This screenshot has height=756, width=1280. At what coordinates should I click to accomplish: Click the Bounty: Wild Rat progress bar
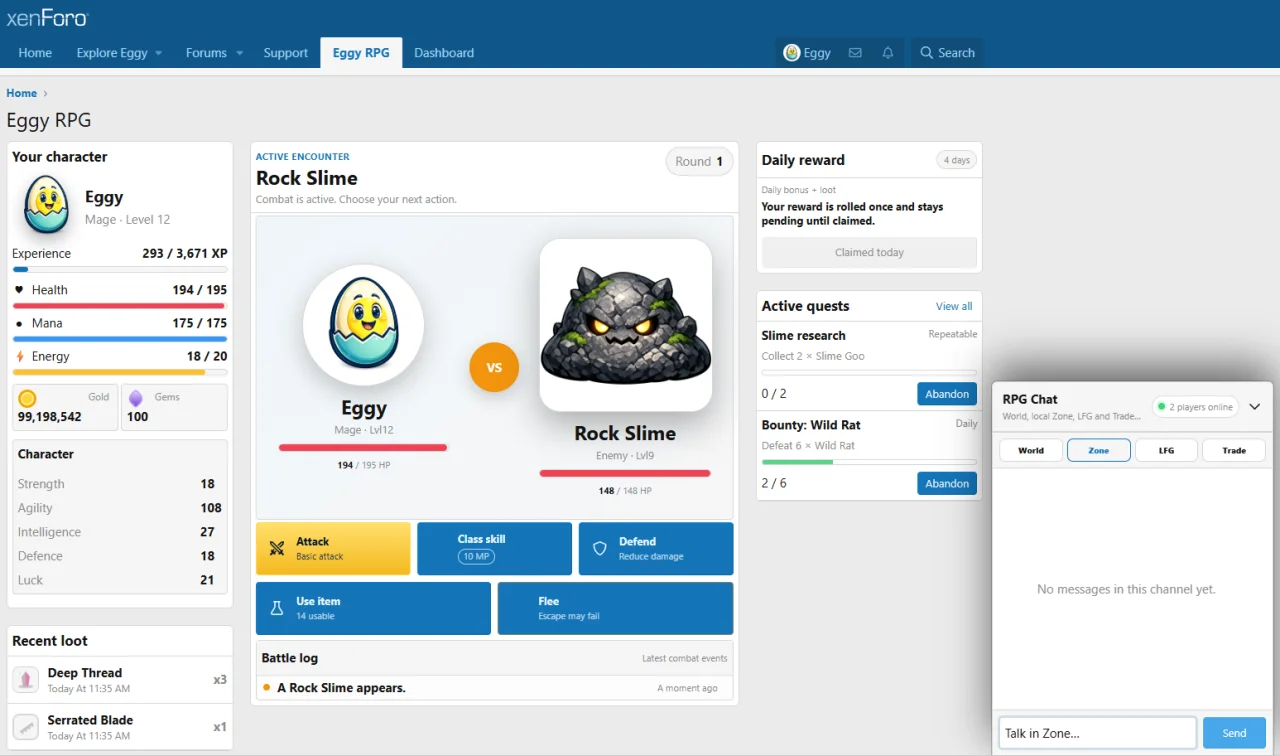869,462
